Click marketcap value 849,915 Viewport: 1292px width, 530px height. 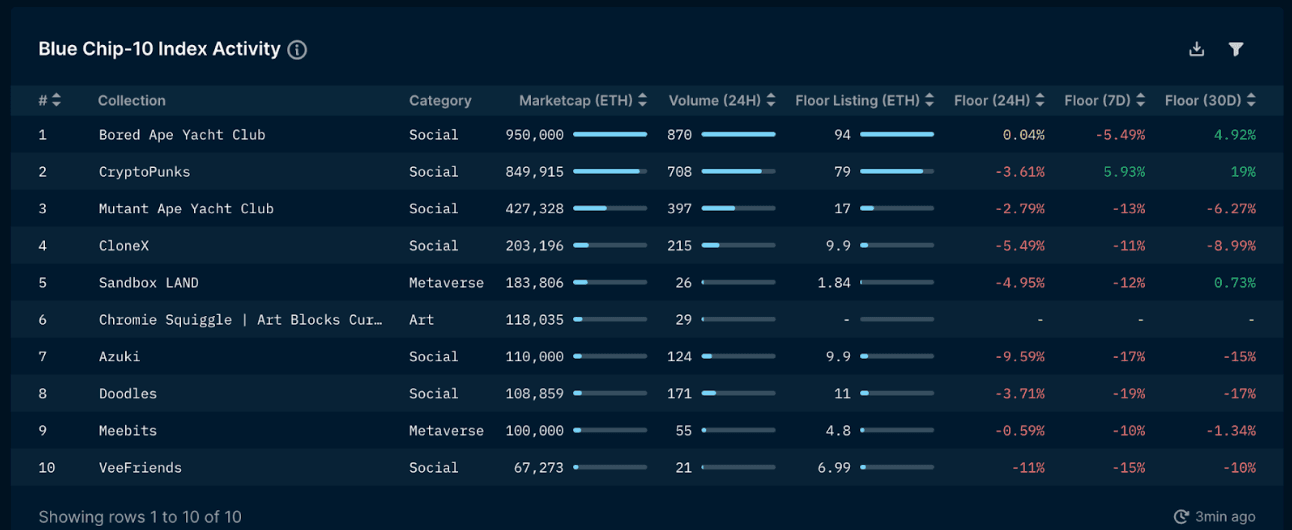(535, 172)
